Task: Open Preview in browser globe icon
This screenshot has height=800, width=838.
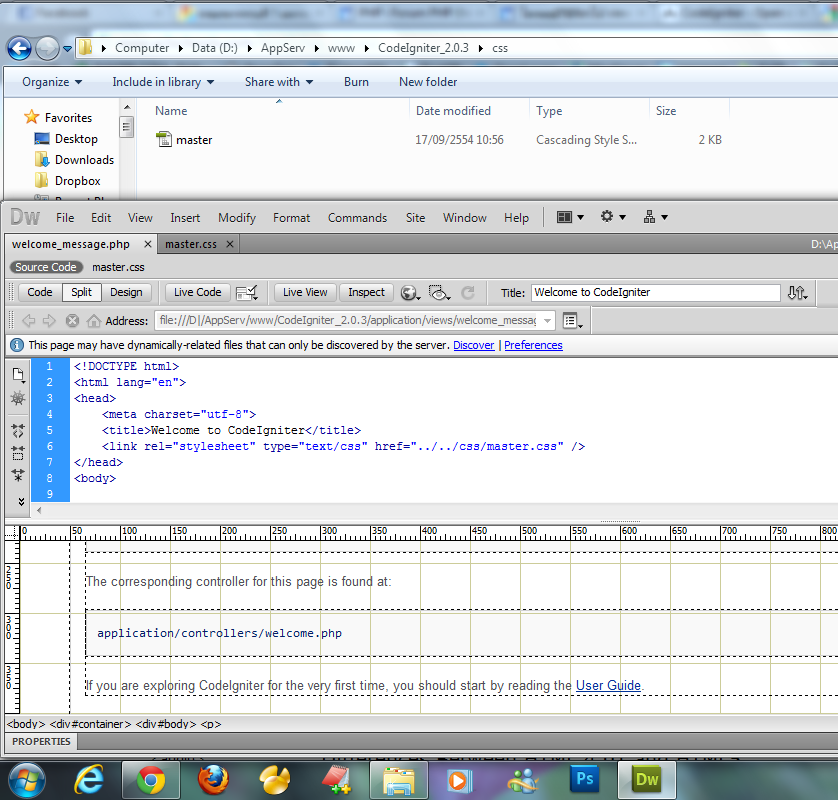Action: tap(410, 293)
